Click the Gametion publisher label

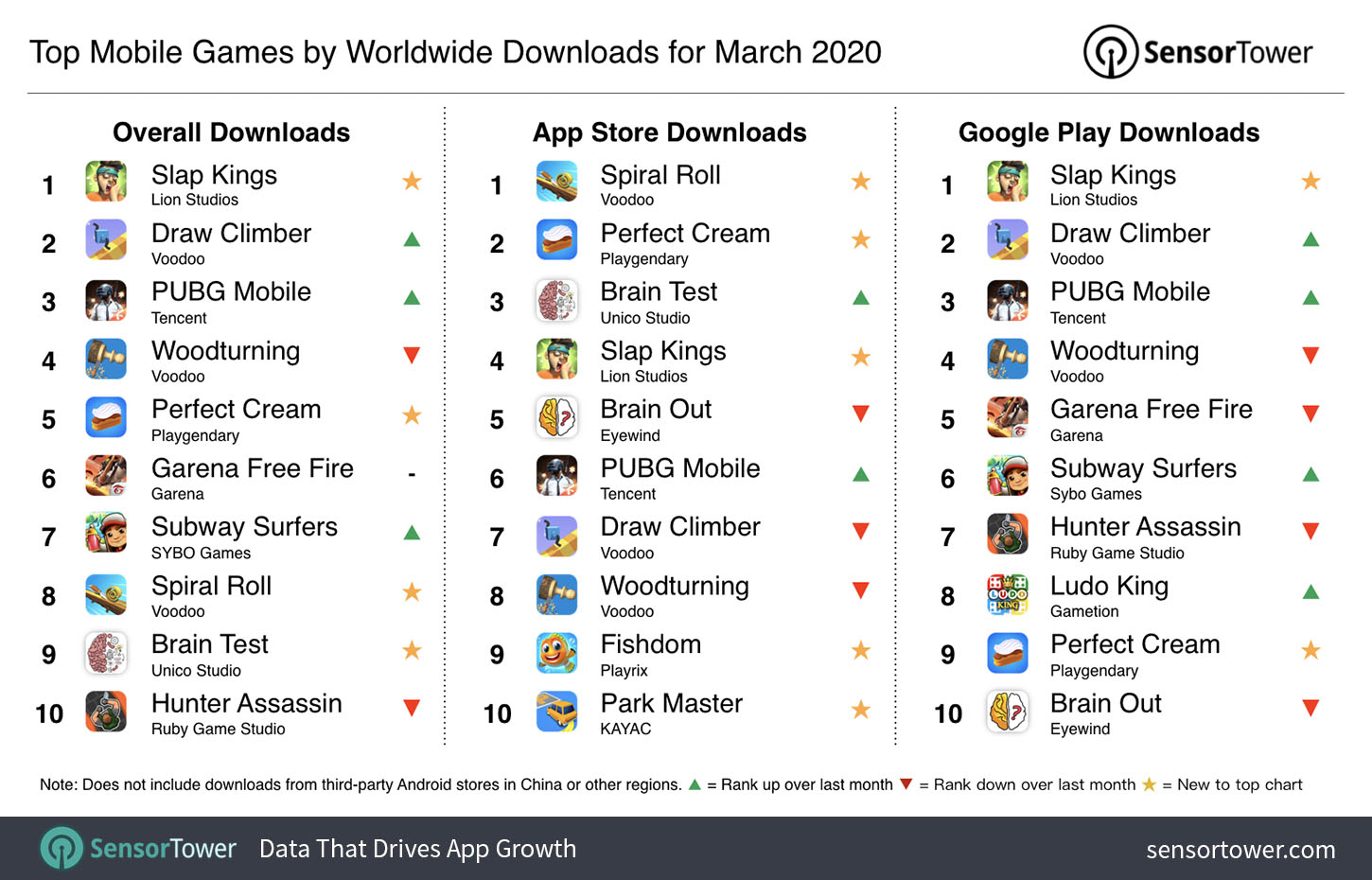[x=1084, y=611]
